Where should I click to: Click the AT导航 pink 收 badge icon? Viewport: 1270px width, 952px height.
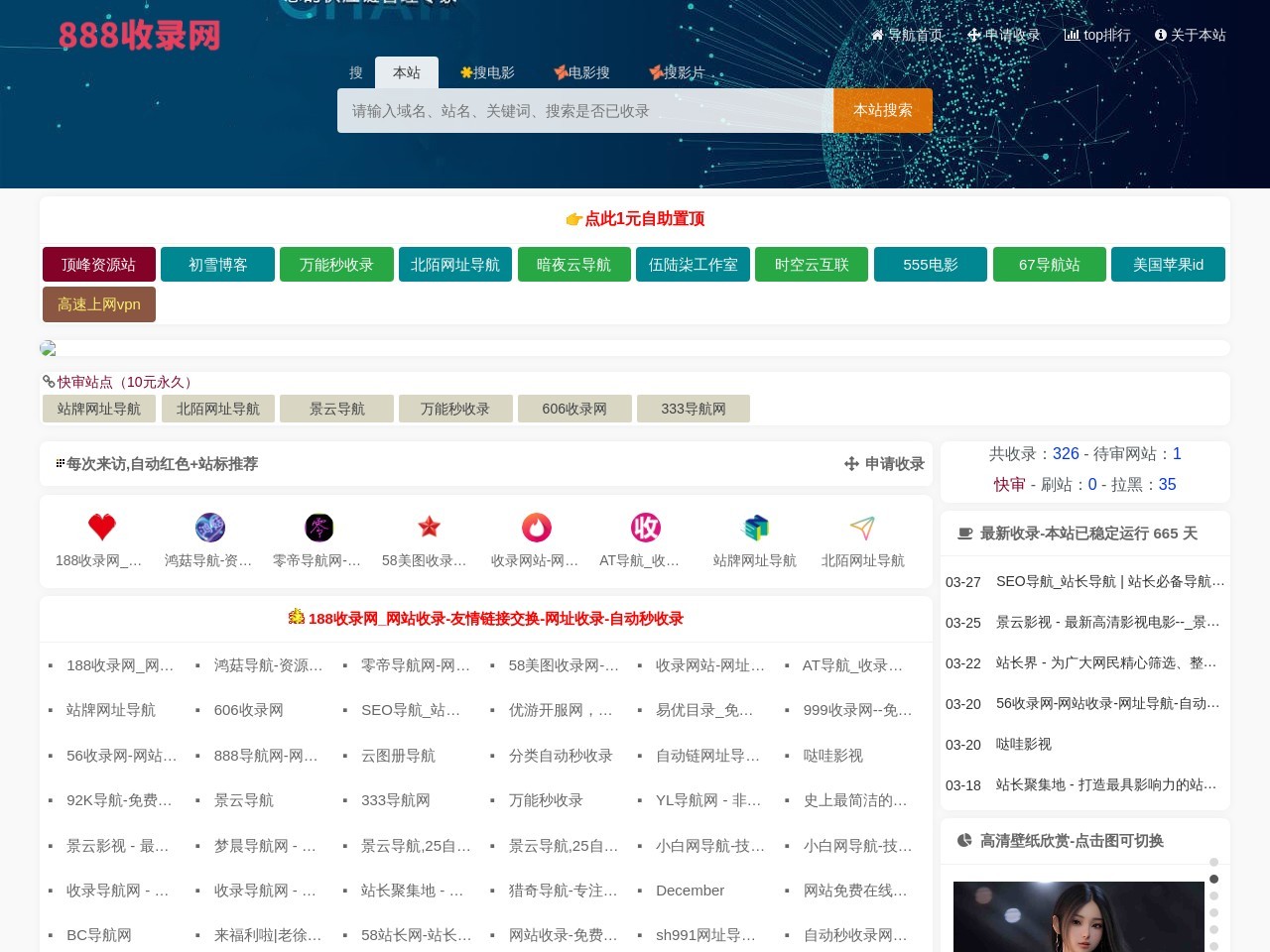646,527
